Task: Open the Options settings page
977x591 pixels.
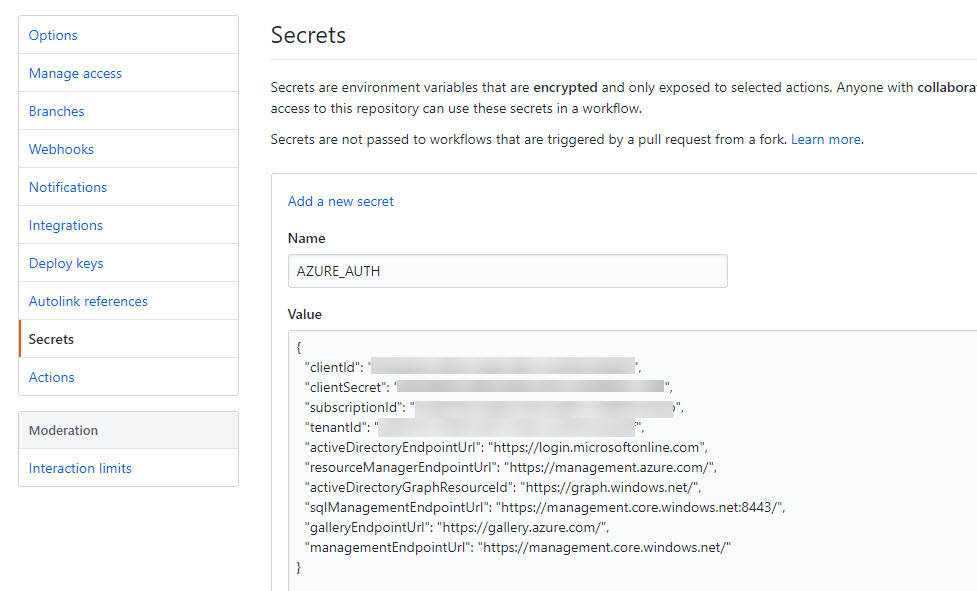Action: click(53, 35)
